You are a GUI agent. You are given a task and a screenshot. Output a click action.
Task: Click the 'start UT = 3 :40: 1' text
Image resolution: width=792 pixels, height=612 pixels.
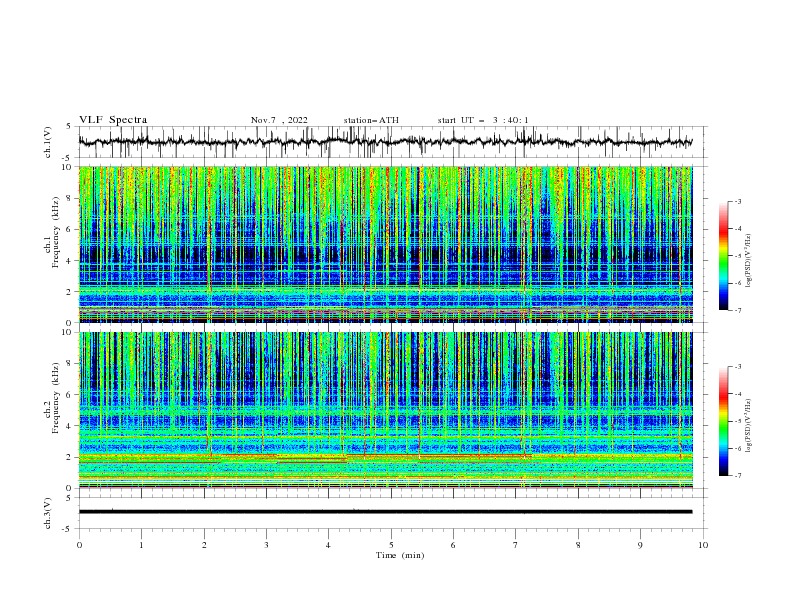tap(483, 120)
